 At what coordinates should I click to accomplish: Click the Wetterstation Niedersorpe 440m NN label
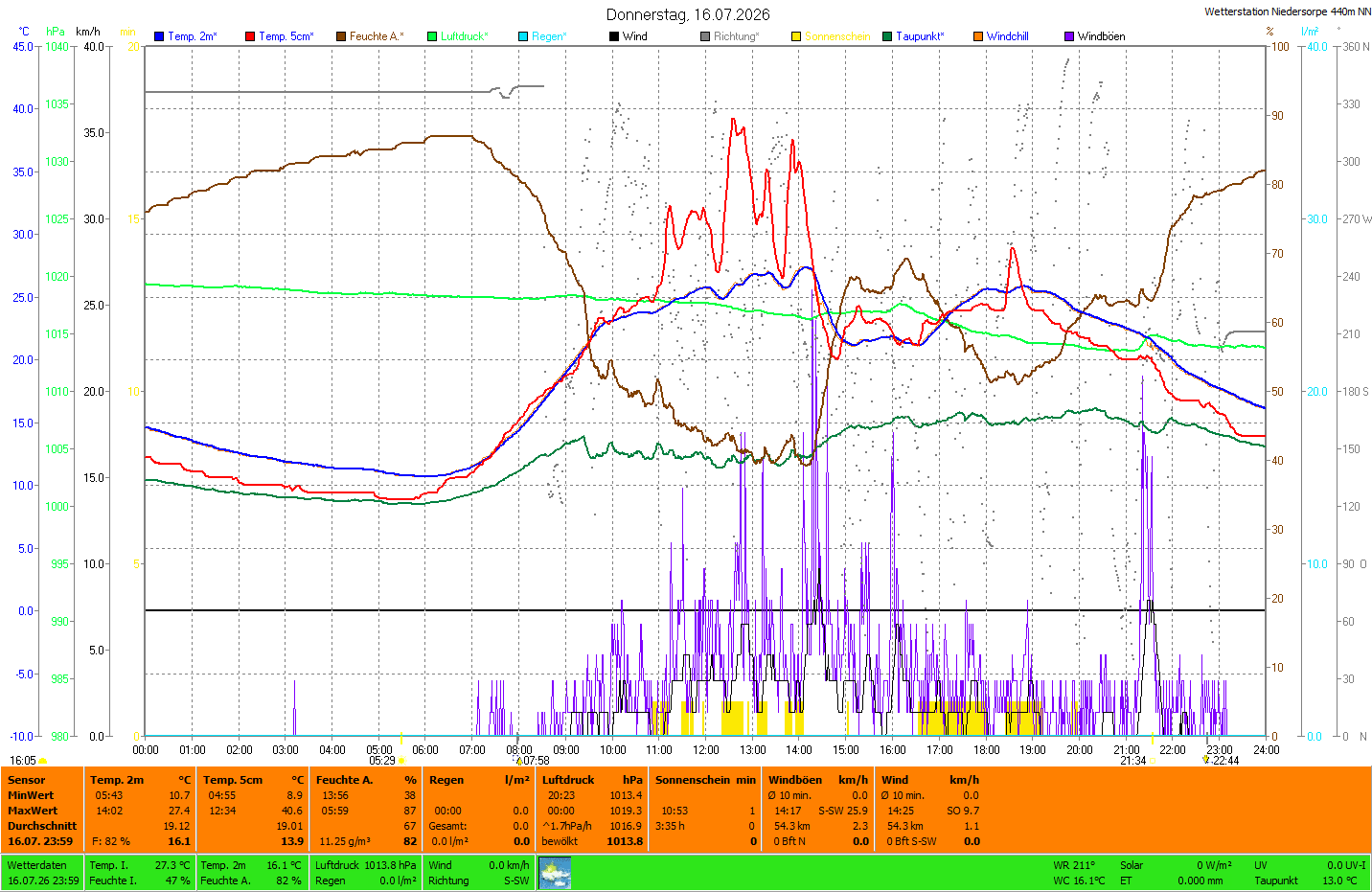tap(1288, 11)
